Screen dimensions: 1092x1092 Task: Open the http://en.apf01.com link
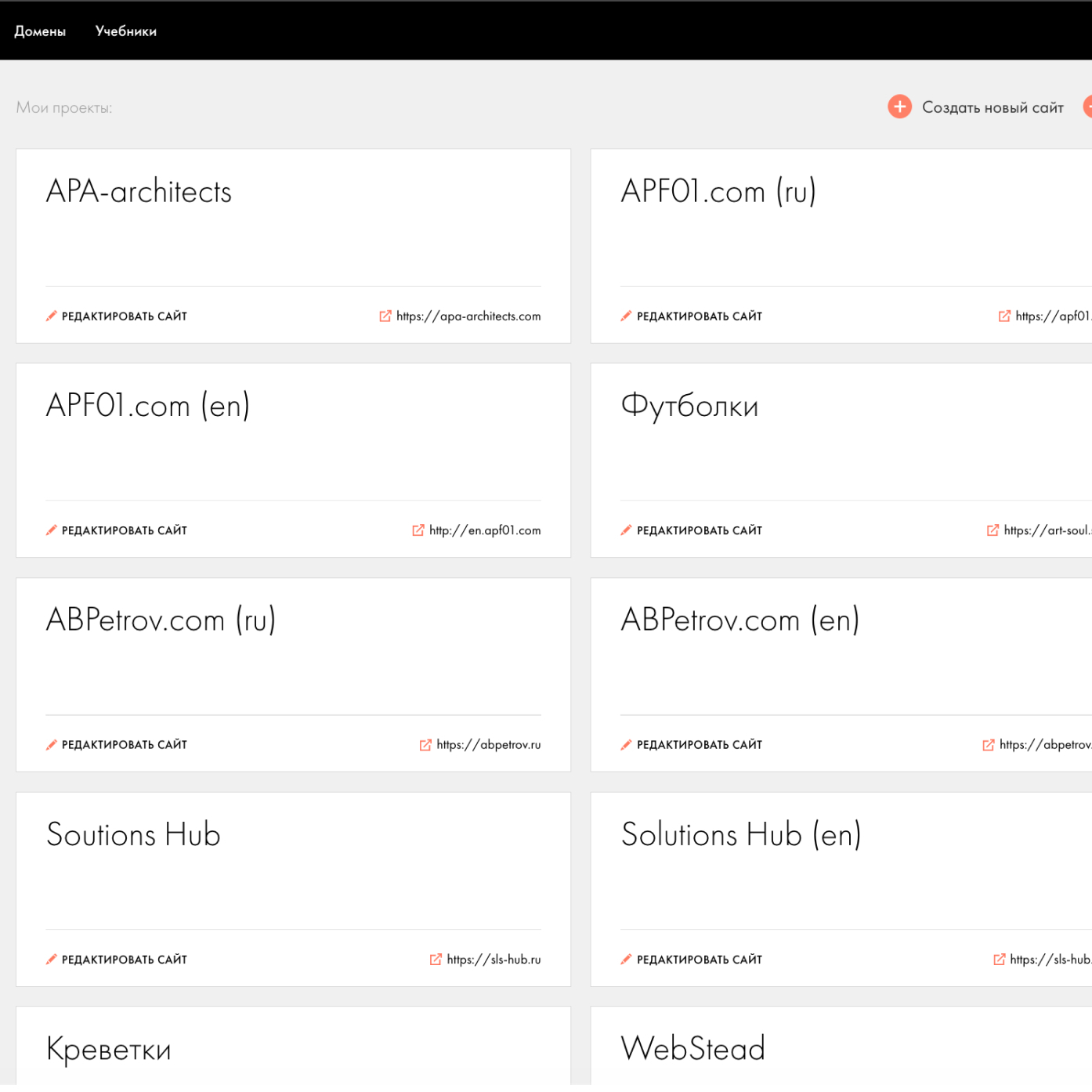(x=485, y=531)
